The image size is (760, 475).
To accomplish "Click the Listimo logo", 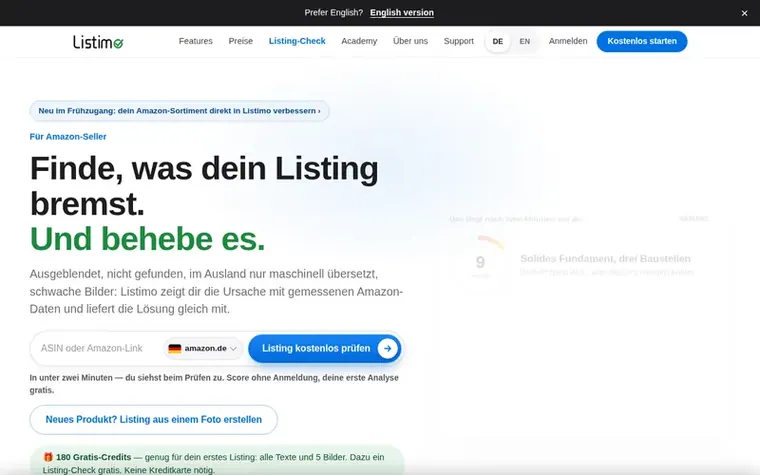I will tap(98, 42).
